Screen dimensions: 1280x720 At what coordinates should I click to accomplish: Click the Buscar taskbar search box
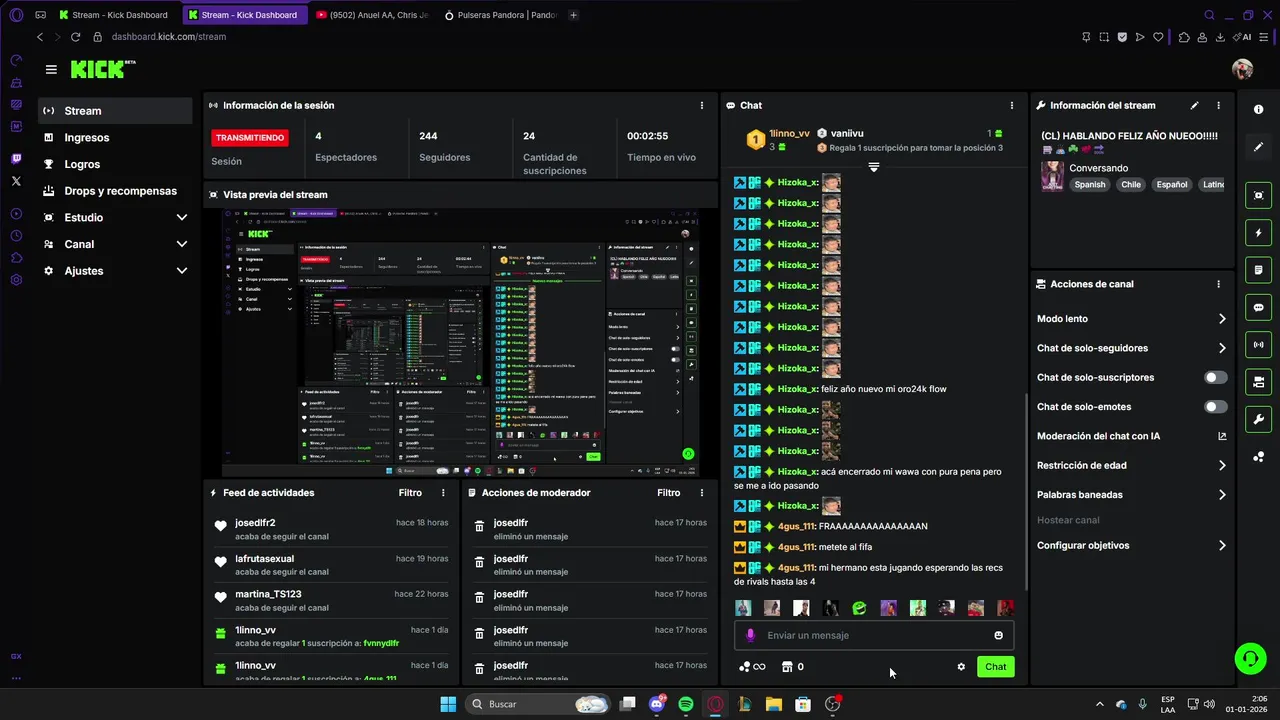(538, 704)
